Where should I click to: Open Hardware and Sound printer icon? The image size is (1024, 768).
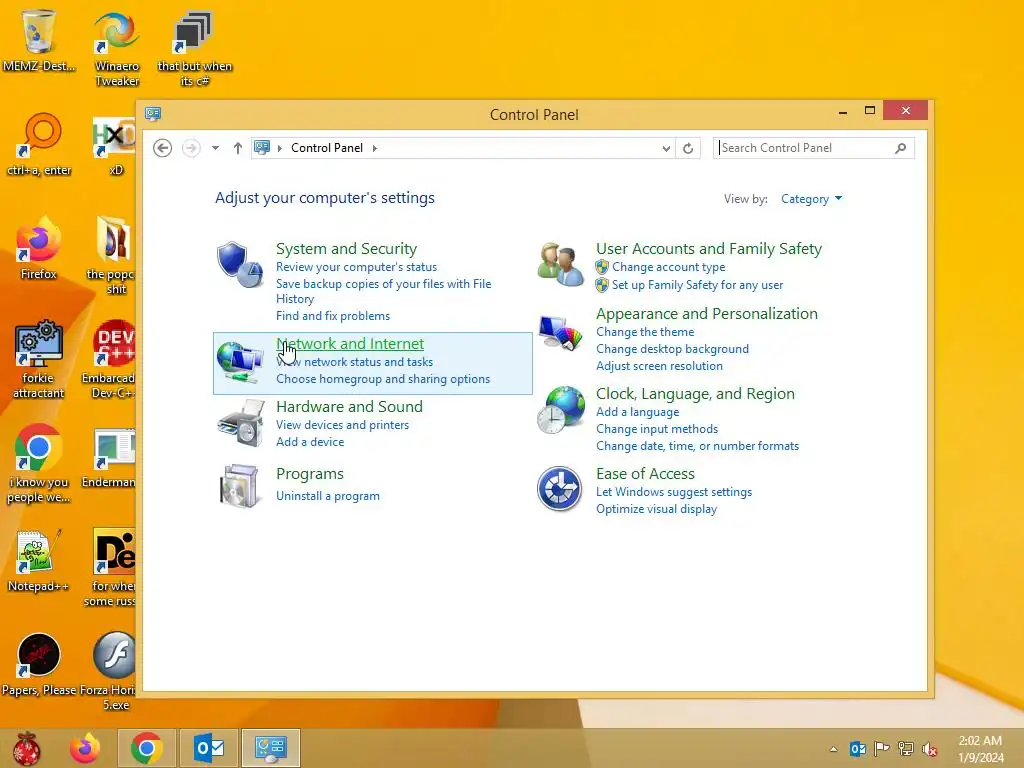(240, 423)
